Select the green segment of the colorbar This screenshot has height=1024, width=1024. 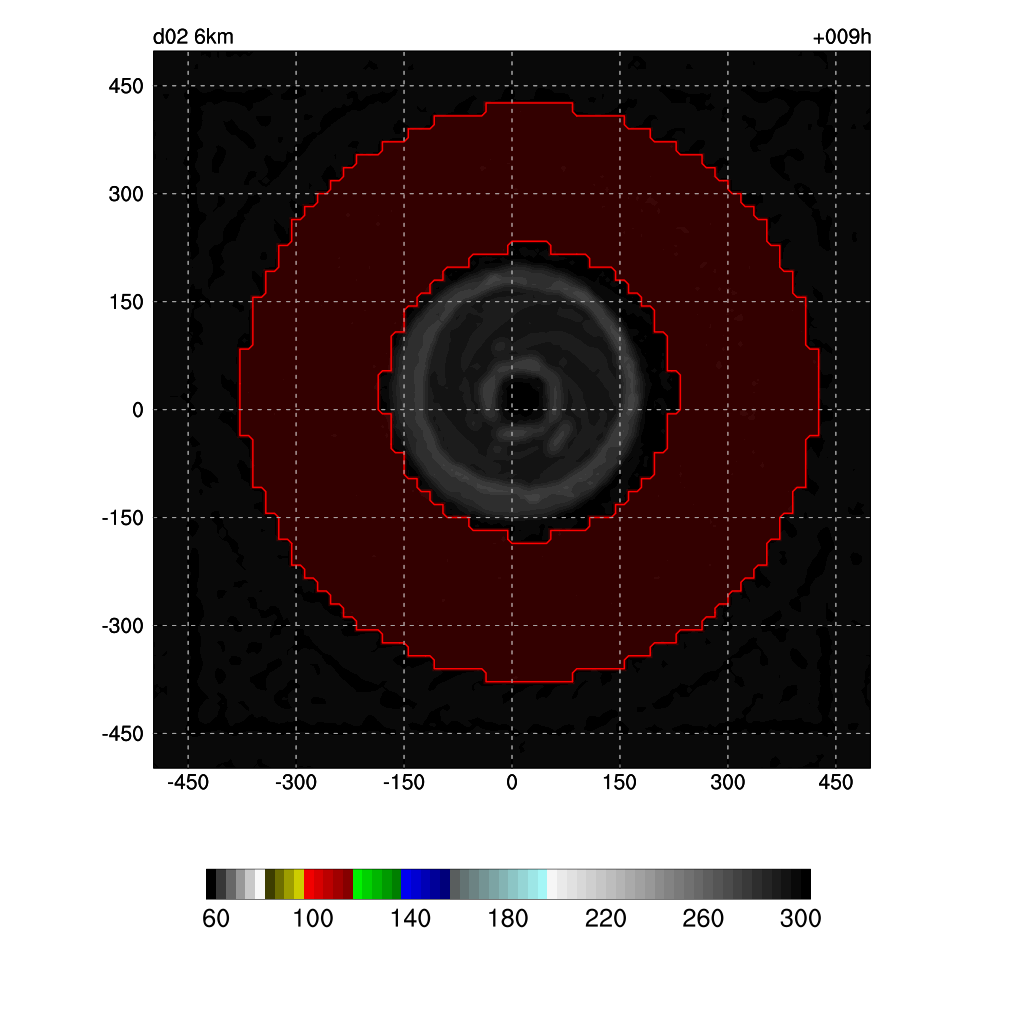pyautogui.click(x=377, y=884)
